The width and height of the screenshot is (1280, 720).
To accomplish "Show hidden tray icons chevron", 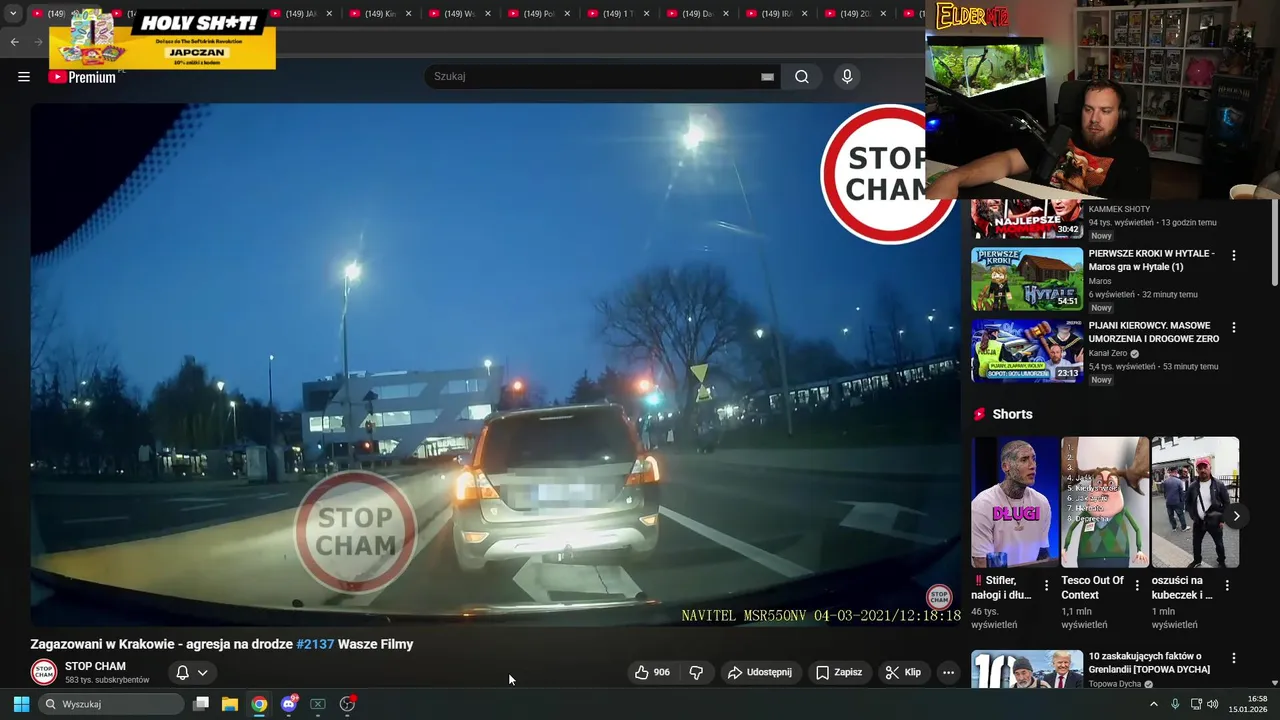I will click(x=1153, y=704).
